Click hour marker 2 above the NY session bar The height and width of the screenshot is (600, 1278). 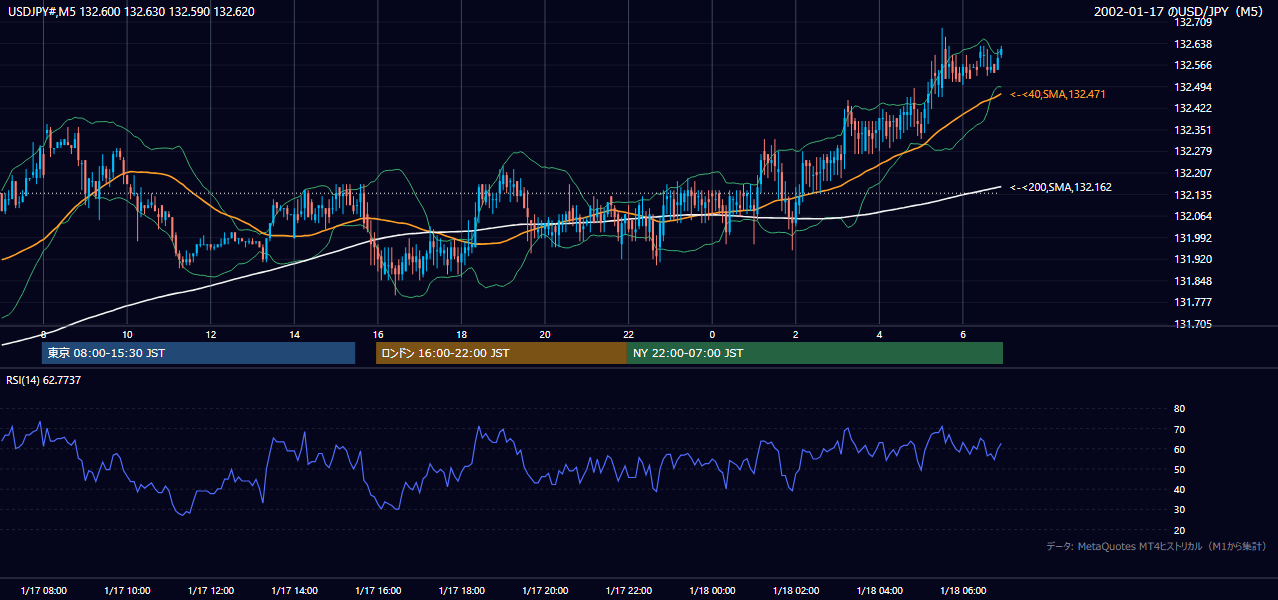795,334
